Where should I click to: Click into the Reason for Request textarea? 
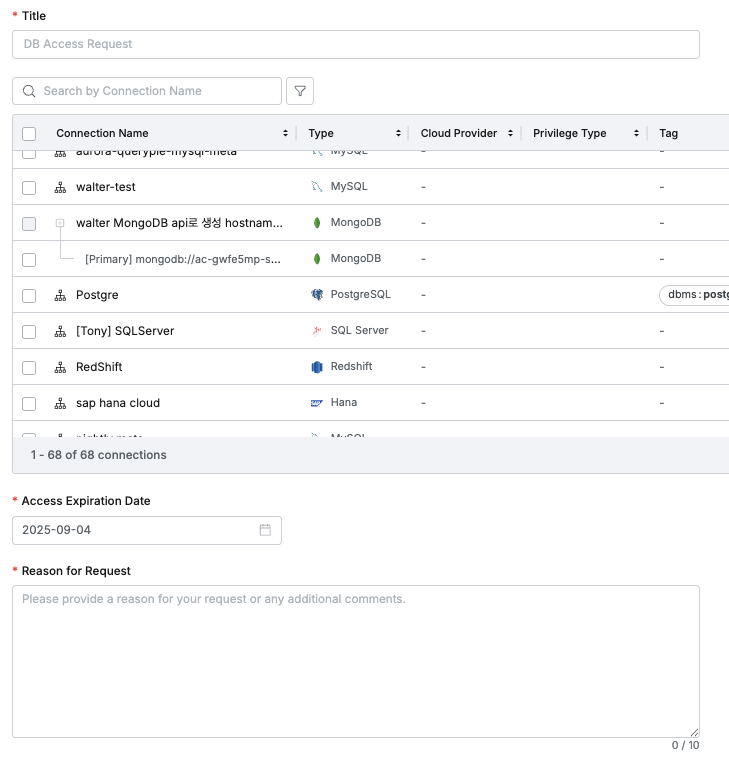[x=355, y=660]
